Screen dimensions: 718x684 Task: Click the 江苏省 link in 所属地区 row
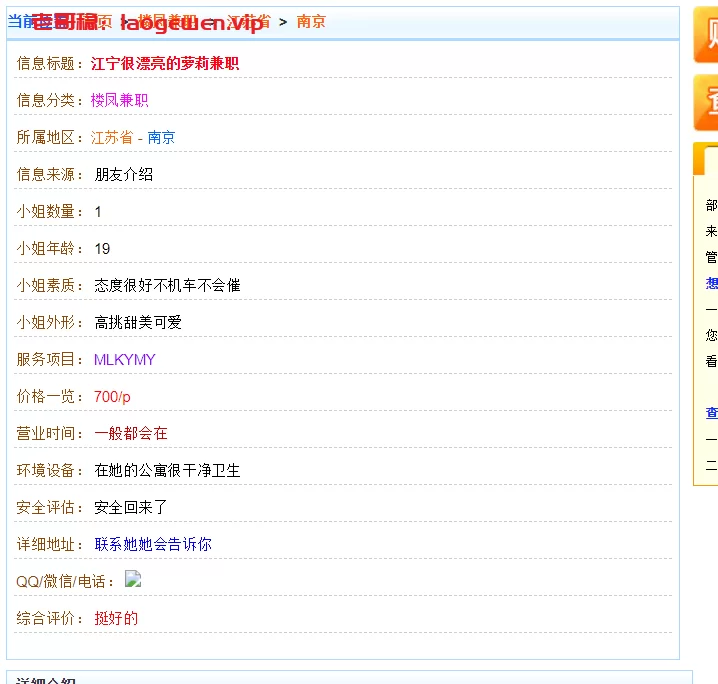112,137
